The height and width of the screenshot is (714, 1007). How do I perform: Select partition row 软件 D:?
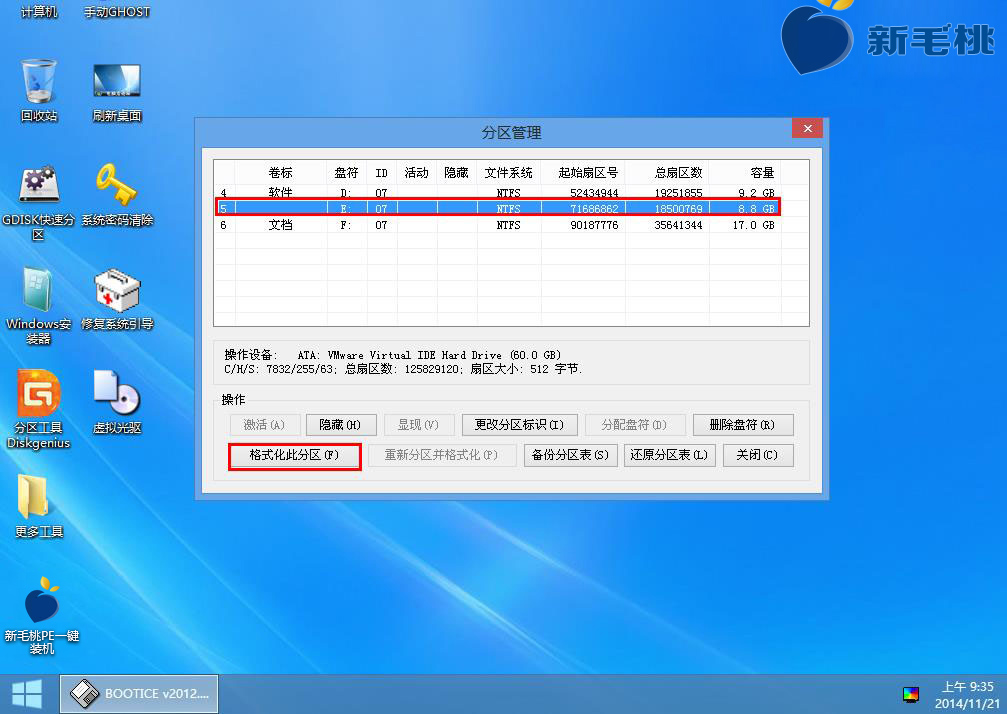(498, 192)
